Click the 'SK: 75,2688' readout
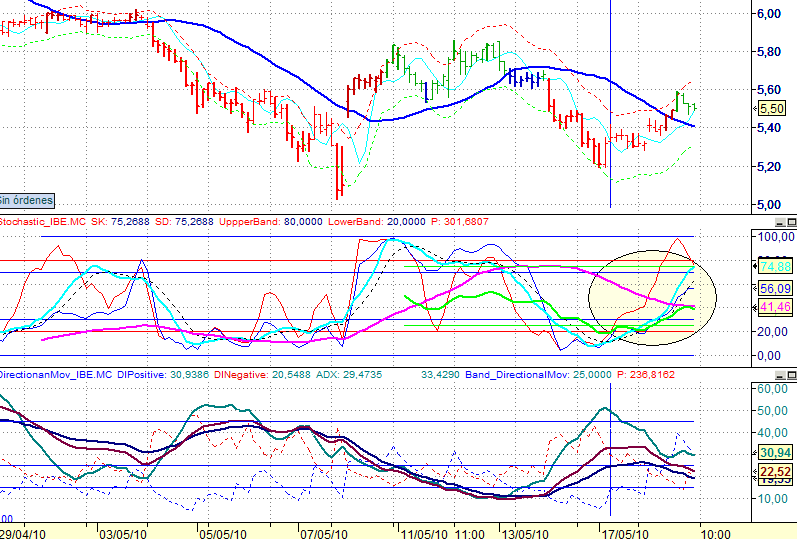Viewport: 797px width, 539px height. (x=120, y=222)
